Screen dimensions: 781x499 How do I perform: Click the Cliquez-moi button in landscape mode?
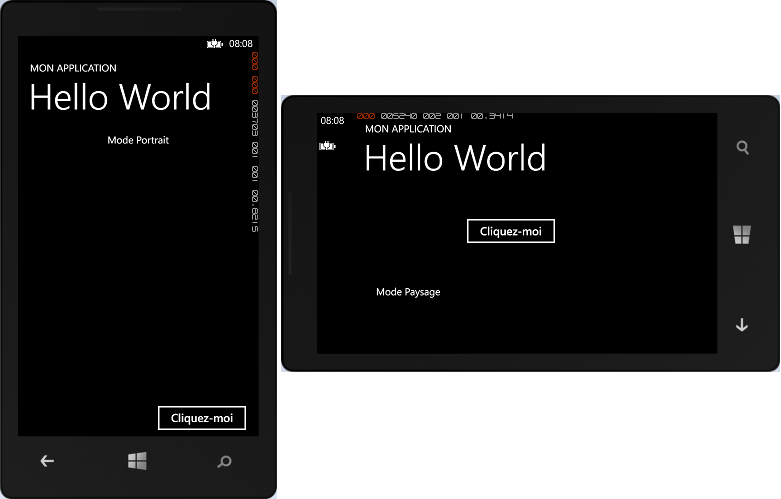pos(510,231)
